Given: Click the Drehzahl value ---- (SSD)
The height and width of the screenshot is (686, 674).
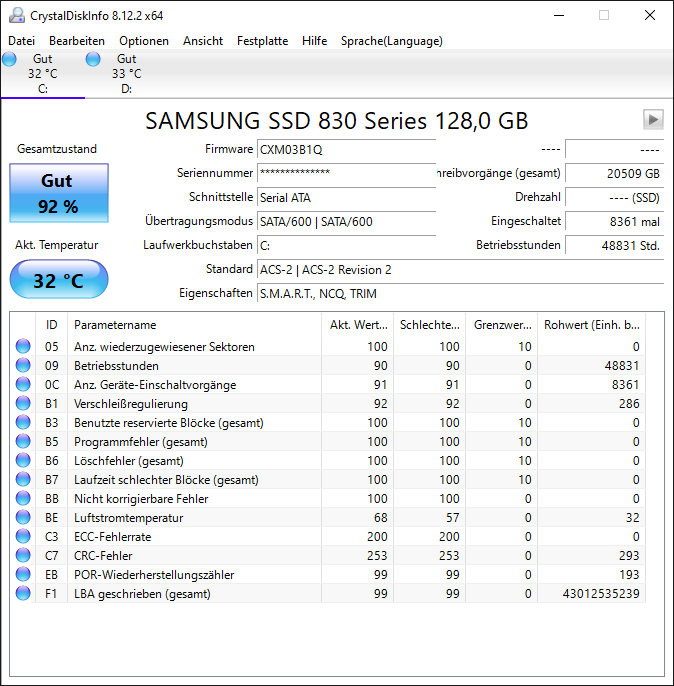Looking at the screenshot, I should click(615, 197).
